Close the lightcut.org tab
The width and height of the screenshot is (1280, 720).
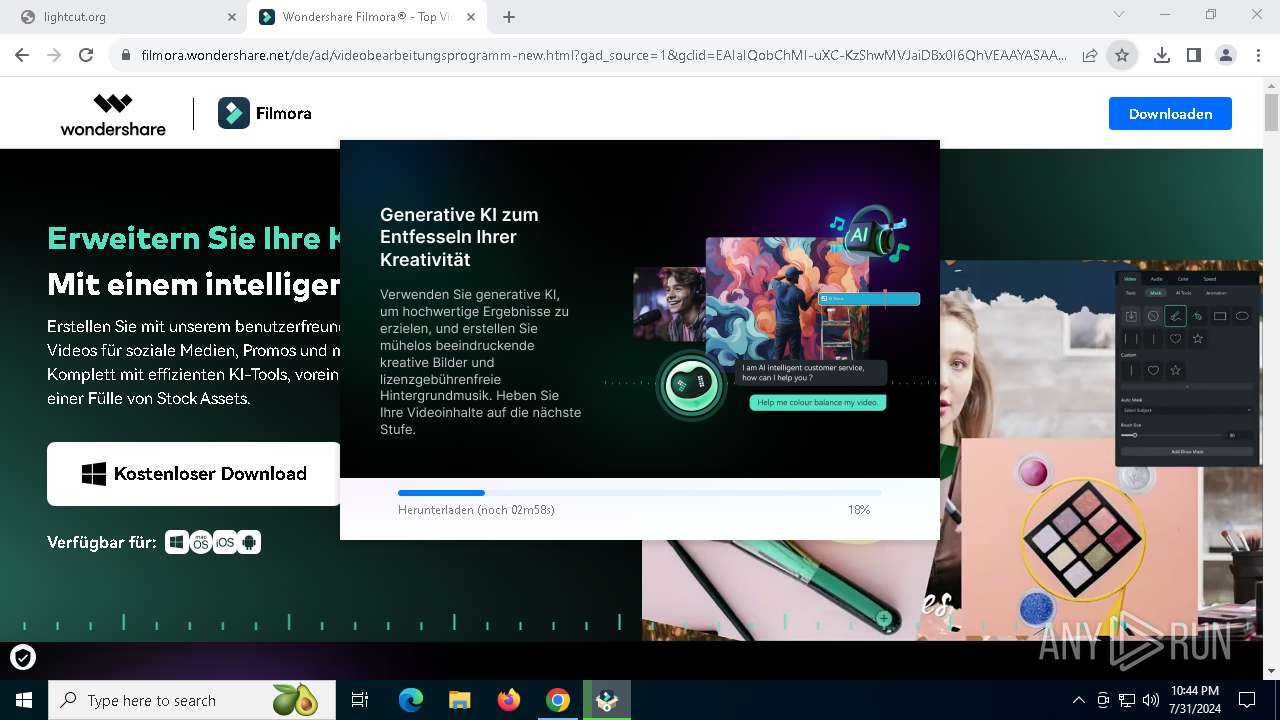coord(231,17)
